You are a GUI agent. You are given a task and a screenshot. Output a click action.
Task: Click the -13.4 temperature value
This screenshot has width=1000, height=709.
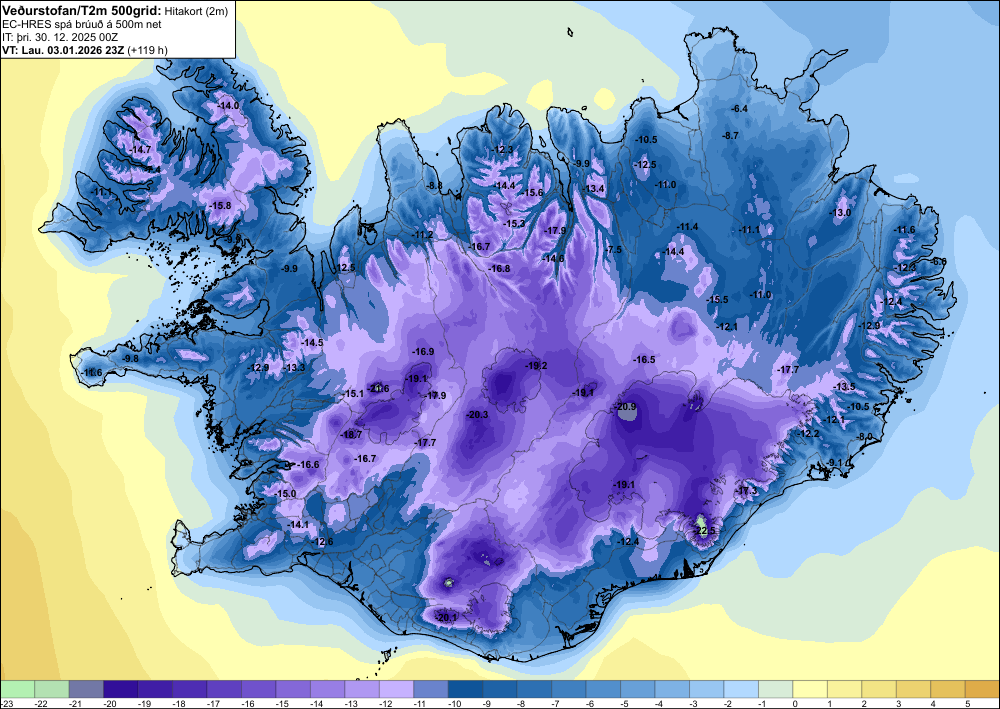[594, 189]
